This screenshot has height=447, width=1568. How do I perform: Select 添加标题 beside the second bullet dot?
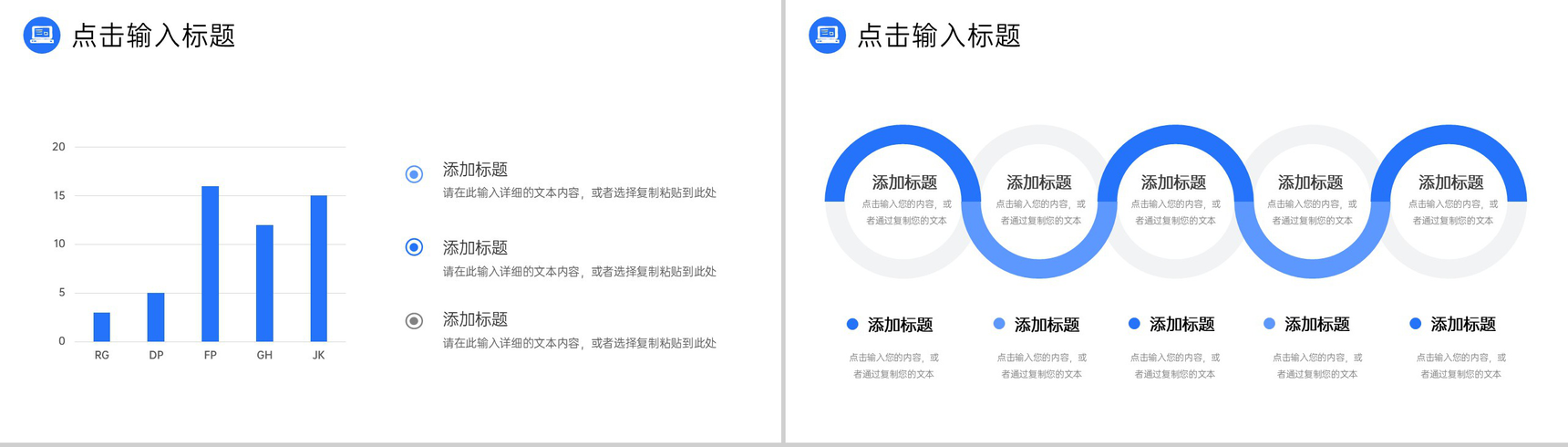(x=1047, y=325)
